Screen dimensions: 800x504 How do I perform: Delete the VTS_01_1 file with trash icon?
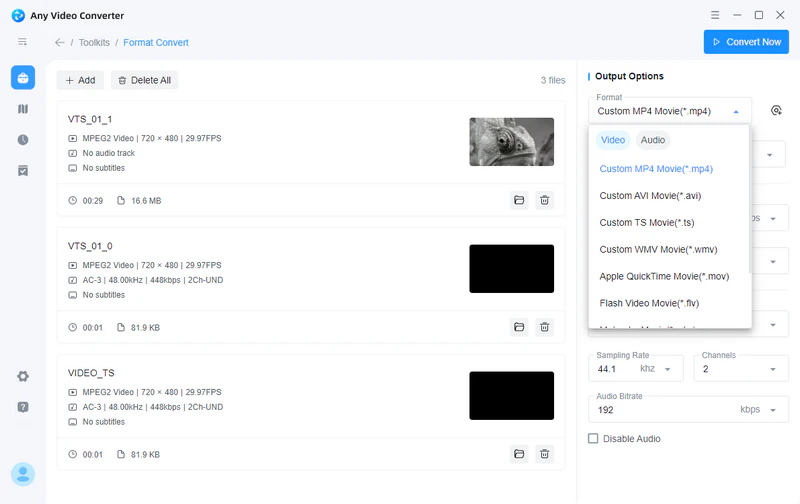tap(544, 200)
